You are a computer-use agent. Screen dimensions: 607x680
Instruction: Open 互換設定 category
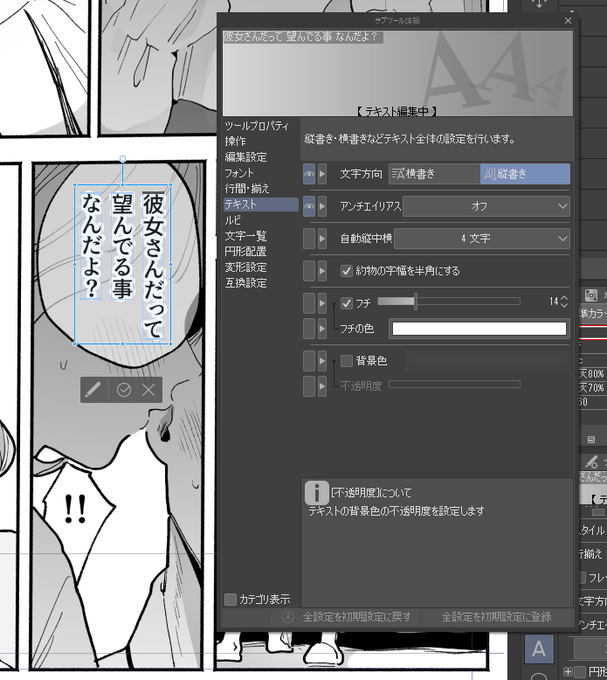pos(246,283)
